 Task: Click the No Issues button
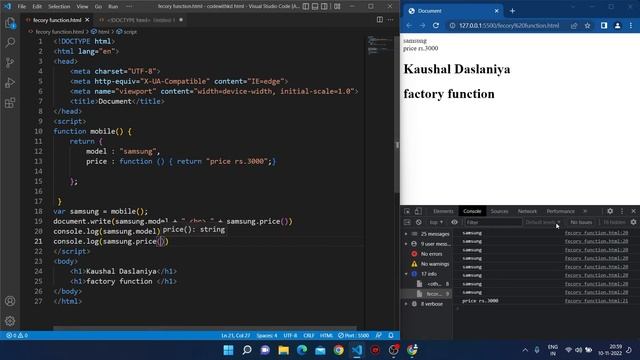click(x=581, y=222)
